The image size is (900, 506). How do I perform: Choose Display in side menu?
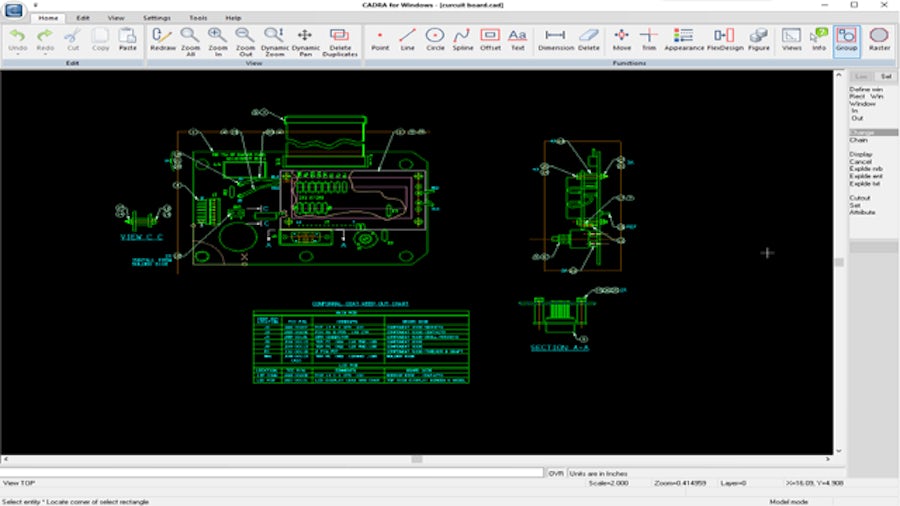click(860, 154)
